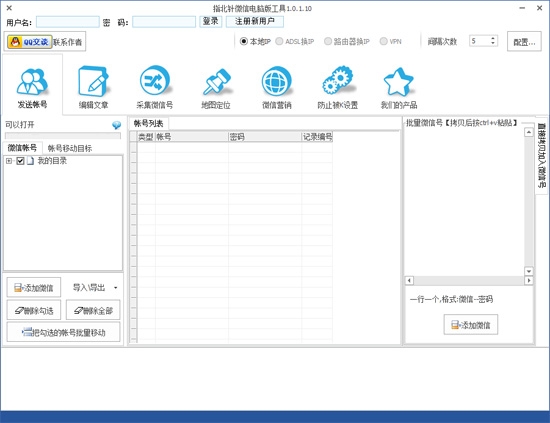Screen dimensions: 550x423
Task: Focus the 用户名 input field
Action: pos(68,22)
